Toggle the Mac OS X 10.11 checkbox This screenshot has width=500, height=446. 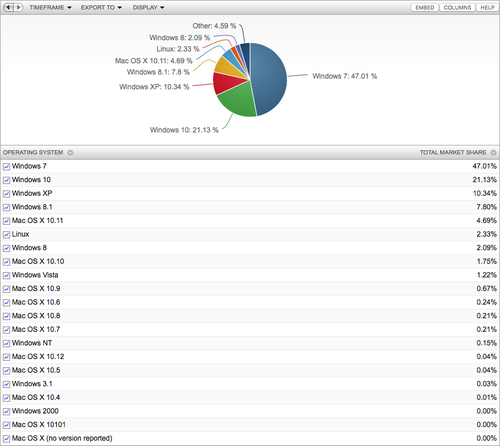pyautogui.click(x=6, y=221)
